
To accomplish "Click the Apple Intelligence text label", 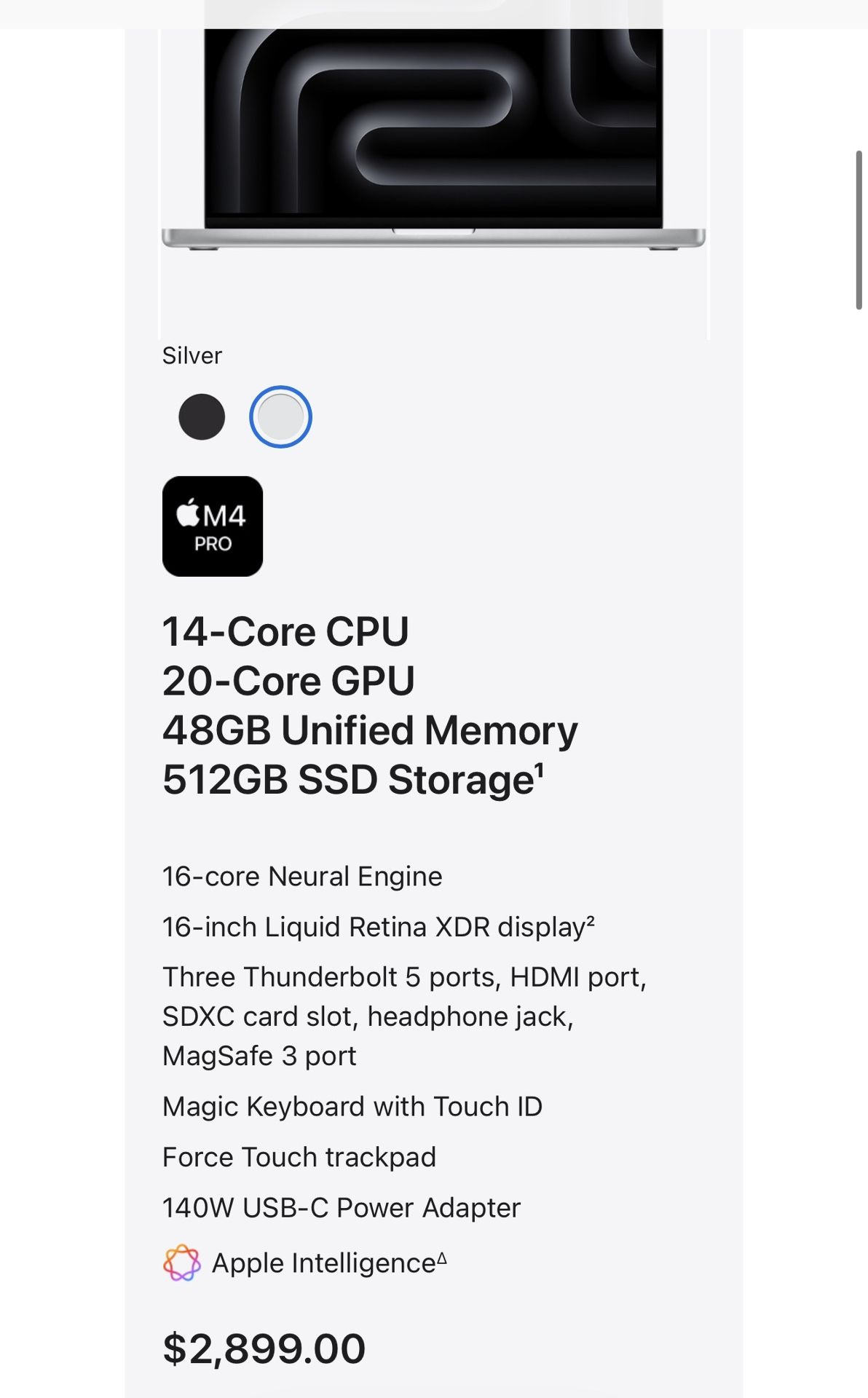I will point(323,1263).
